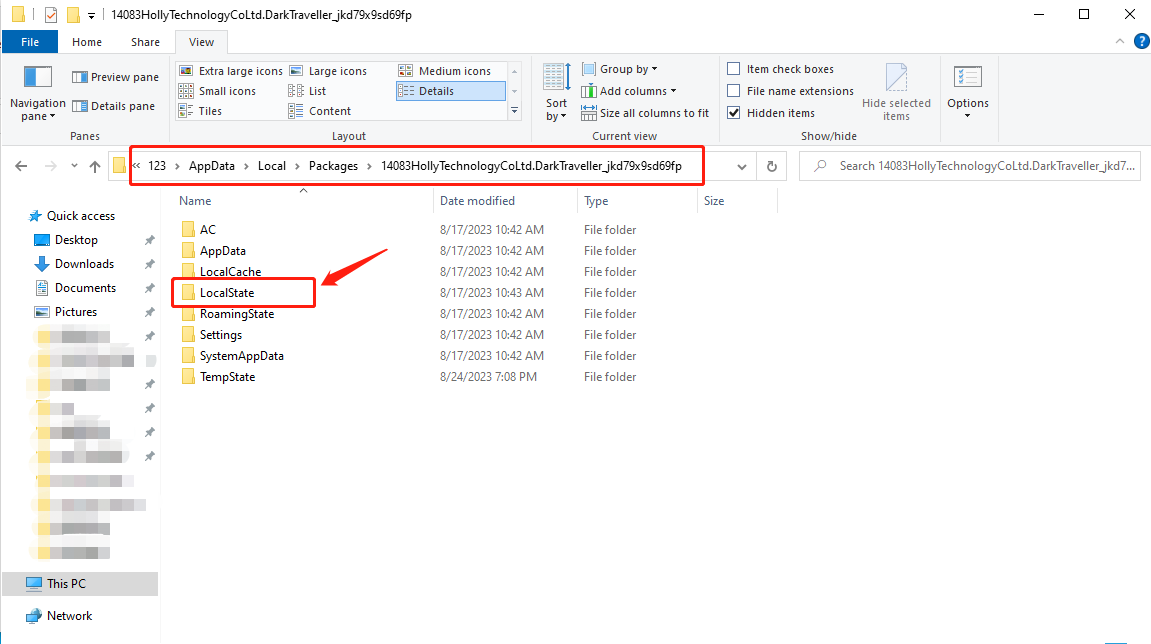
Task: Go forward with the forward arrow
Action: click(x=51, y=166)
